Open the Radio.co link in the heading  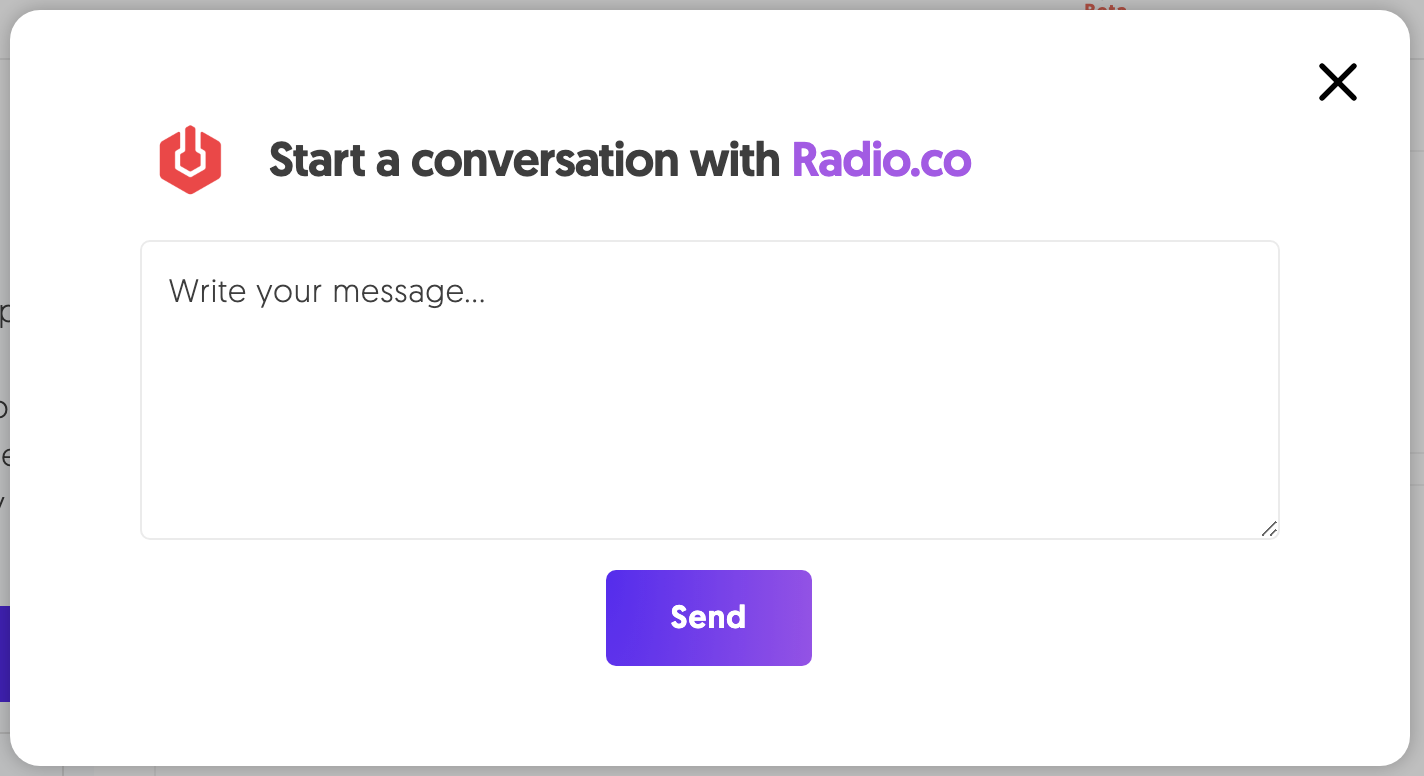click(881, 160)
